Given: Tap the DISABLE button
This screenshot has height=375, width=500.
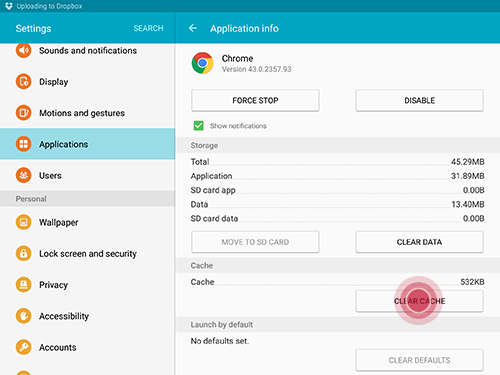Looking at the screenshot, I should coord(419,100).
